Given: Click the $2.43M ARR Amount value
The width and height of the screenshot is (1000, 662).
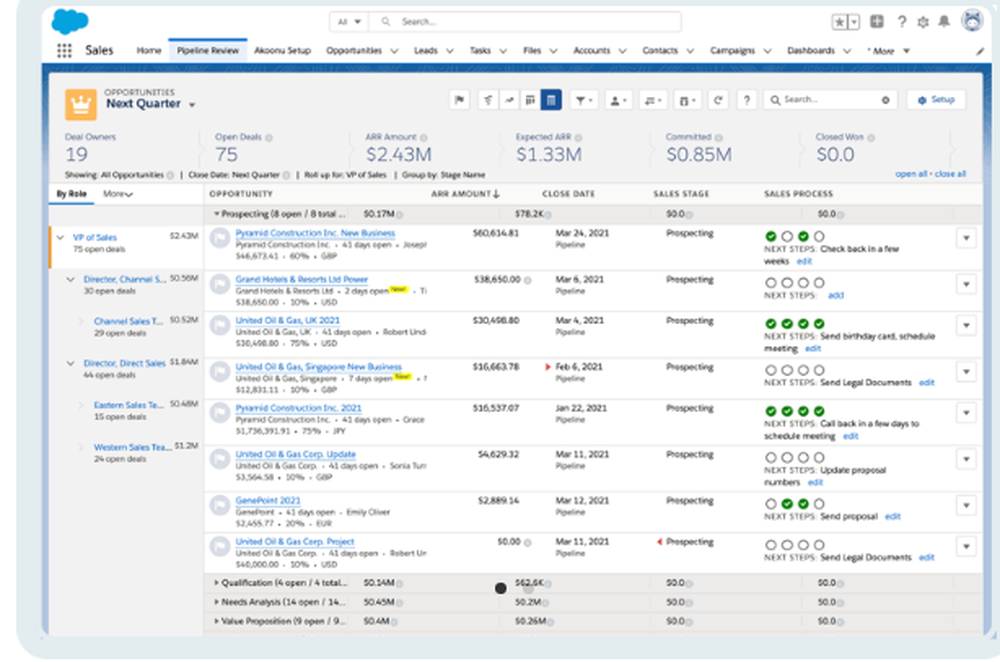Looking at the screenshot, I should pos(399,154).
